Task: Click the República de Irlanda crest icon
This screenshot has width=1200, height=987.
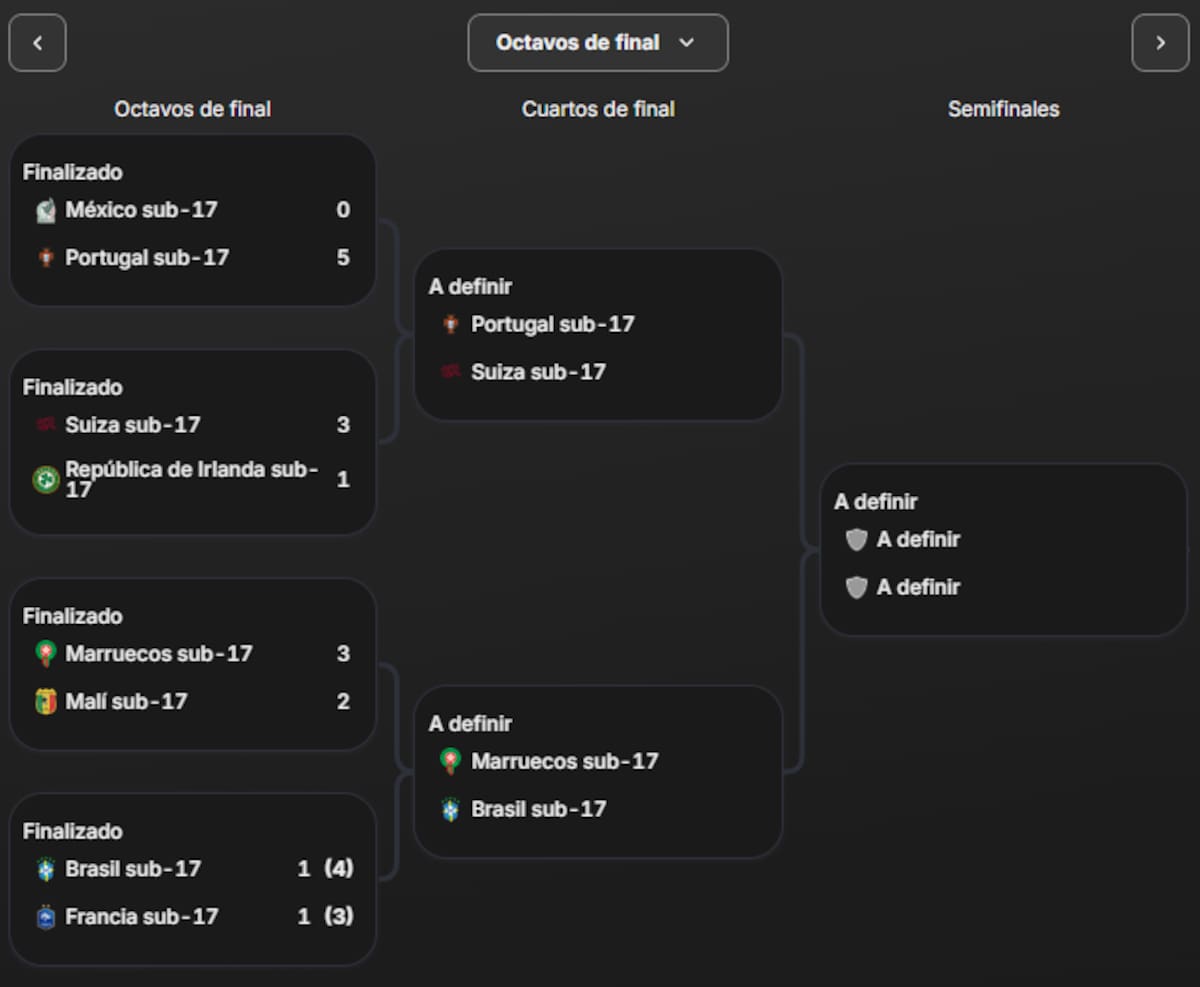Action: click(44, 478)
